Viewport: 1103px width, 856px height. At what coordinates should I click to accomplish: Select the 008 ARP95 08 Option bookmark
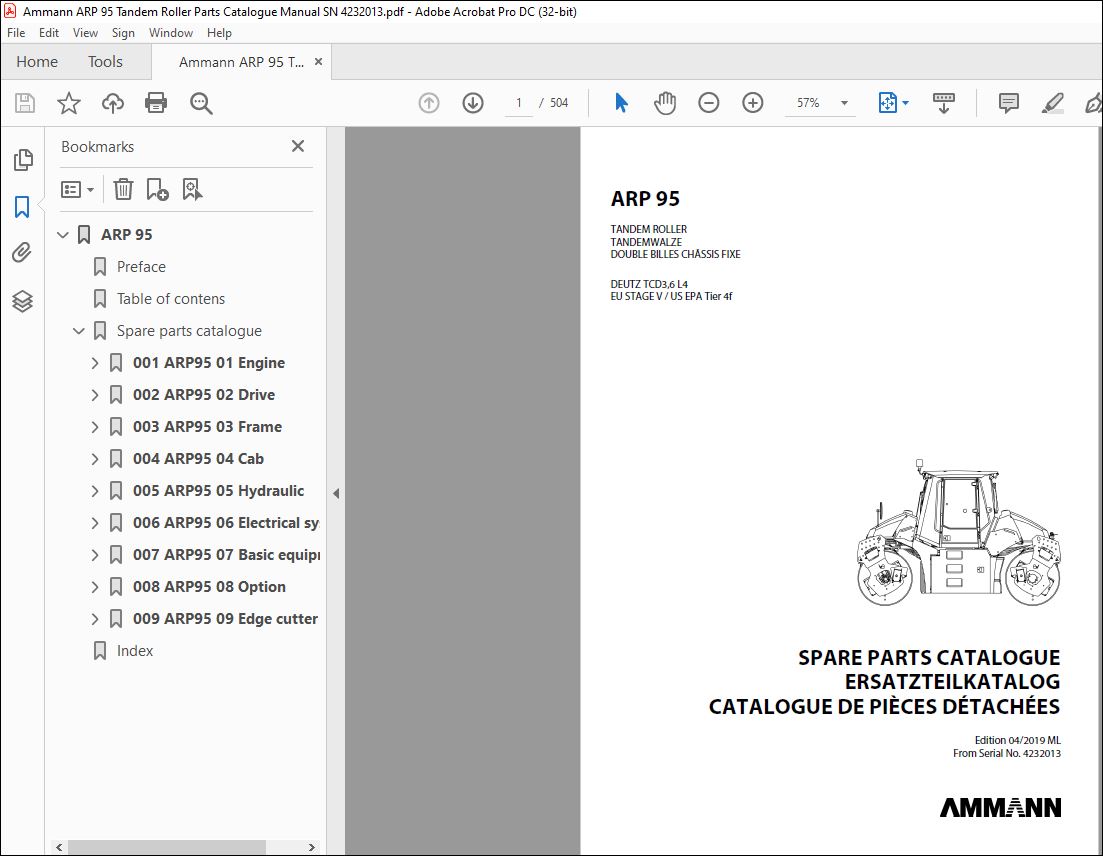coord(210,587)
